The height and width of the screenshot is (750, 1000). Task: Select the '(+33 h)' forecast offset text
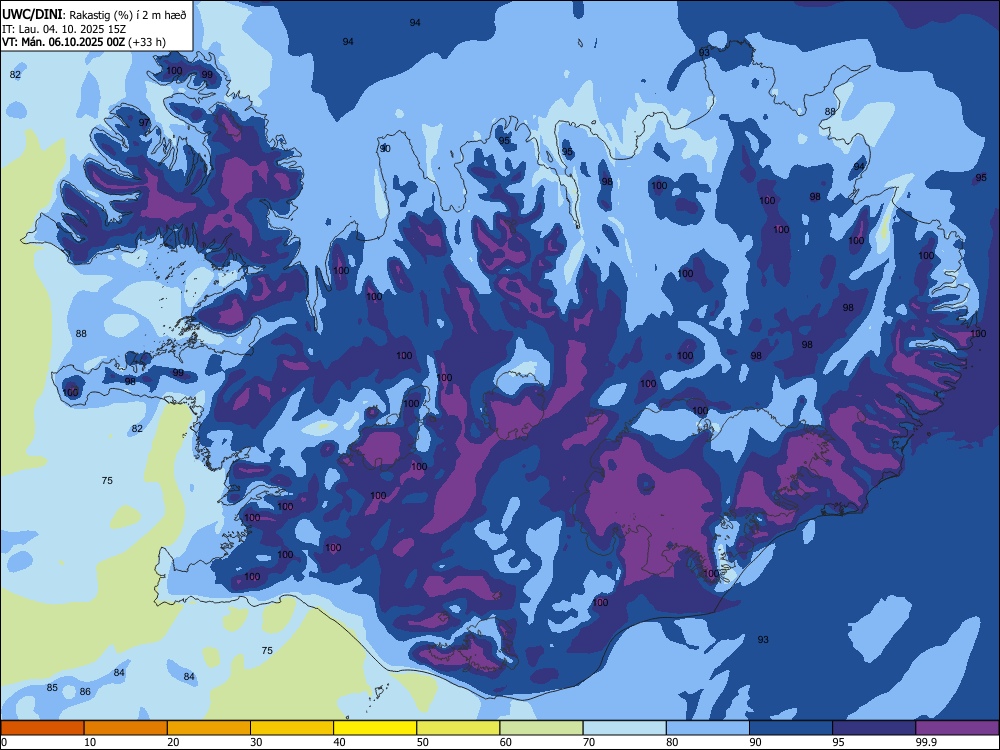(147, 42)
